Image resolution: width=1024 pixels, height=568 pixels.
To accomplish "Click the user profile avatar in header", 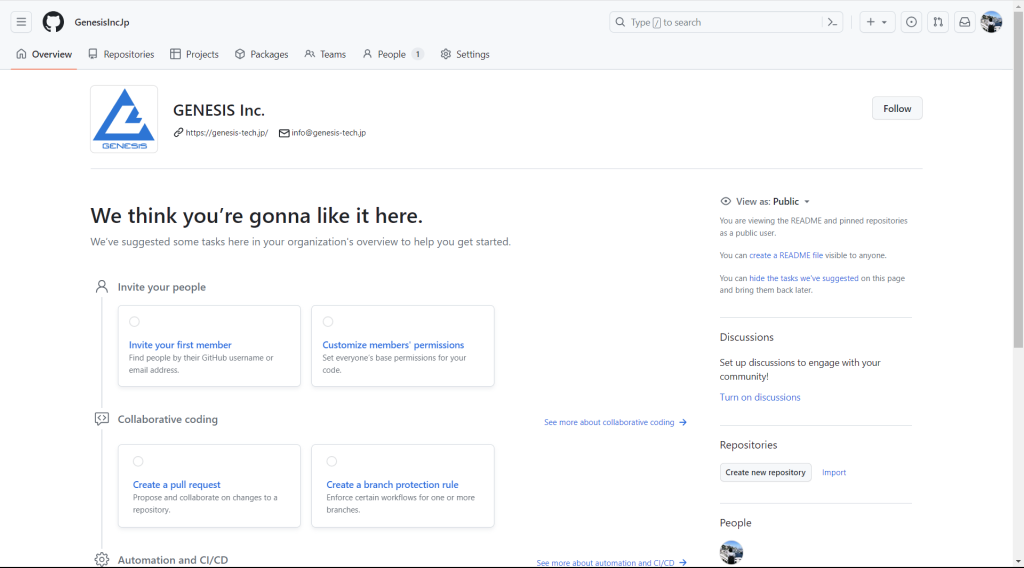I will (x=991, y=22).
